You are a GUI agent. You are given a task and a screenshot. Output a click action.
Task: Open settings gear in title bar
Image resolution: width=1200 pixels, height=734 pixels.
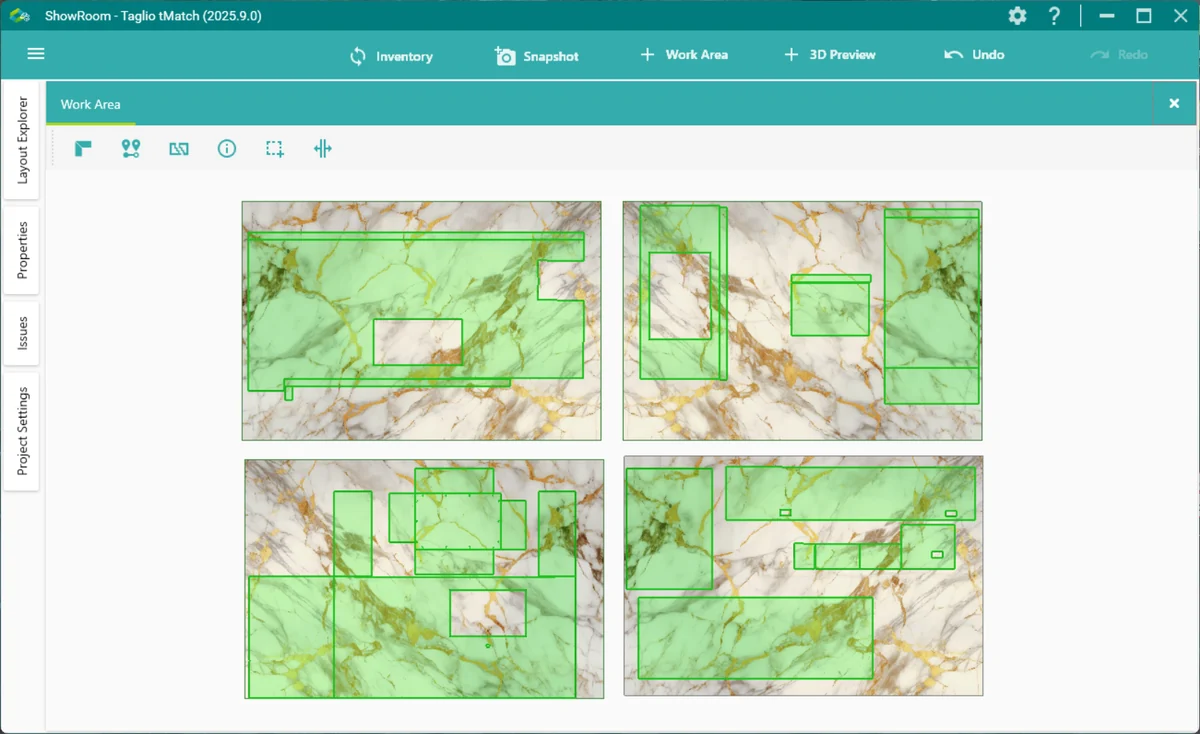1017,16
